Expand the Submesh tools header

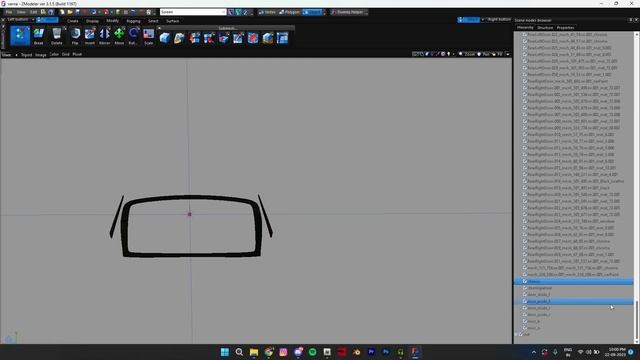click(x=227, y=28)
